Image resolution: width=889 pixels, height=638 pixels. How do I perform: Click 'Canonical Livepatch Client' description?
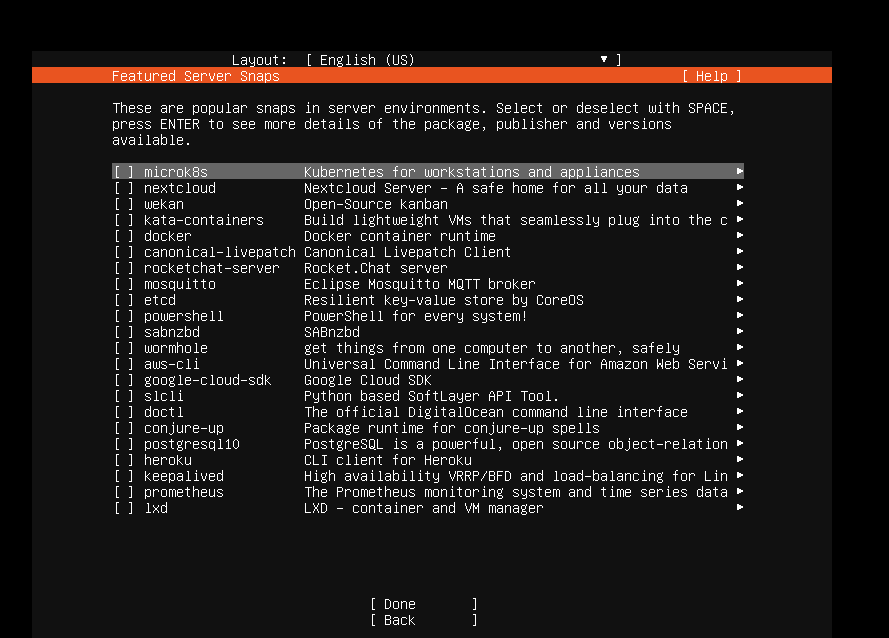pos(408,252)
